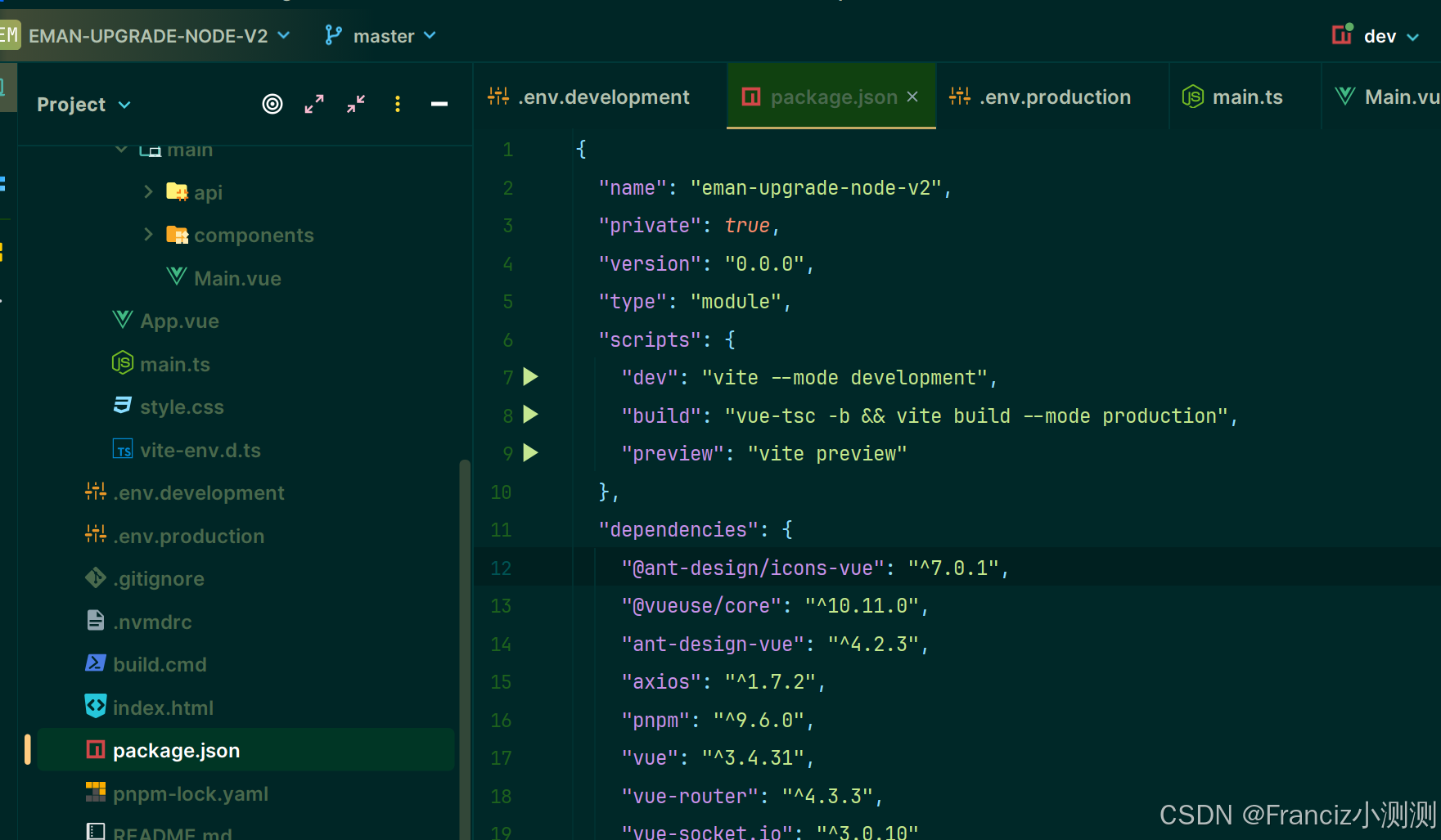Image resolution: width=1441 pixels, height=840 pixels.
Task: Select pnpm-lock.yaml in project tree
Action: coord(191,793)
